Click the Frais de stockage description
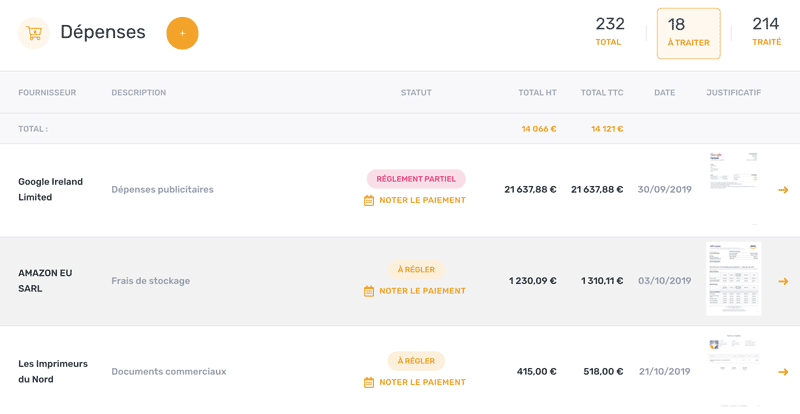 pyautogui.click(x=151, y=281)
